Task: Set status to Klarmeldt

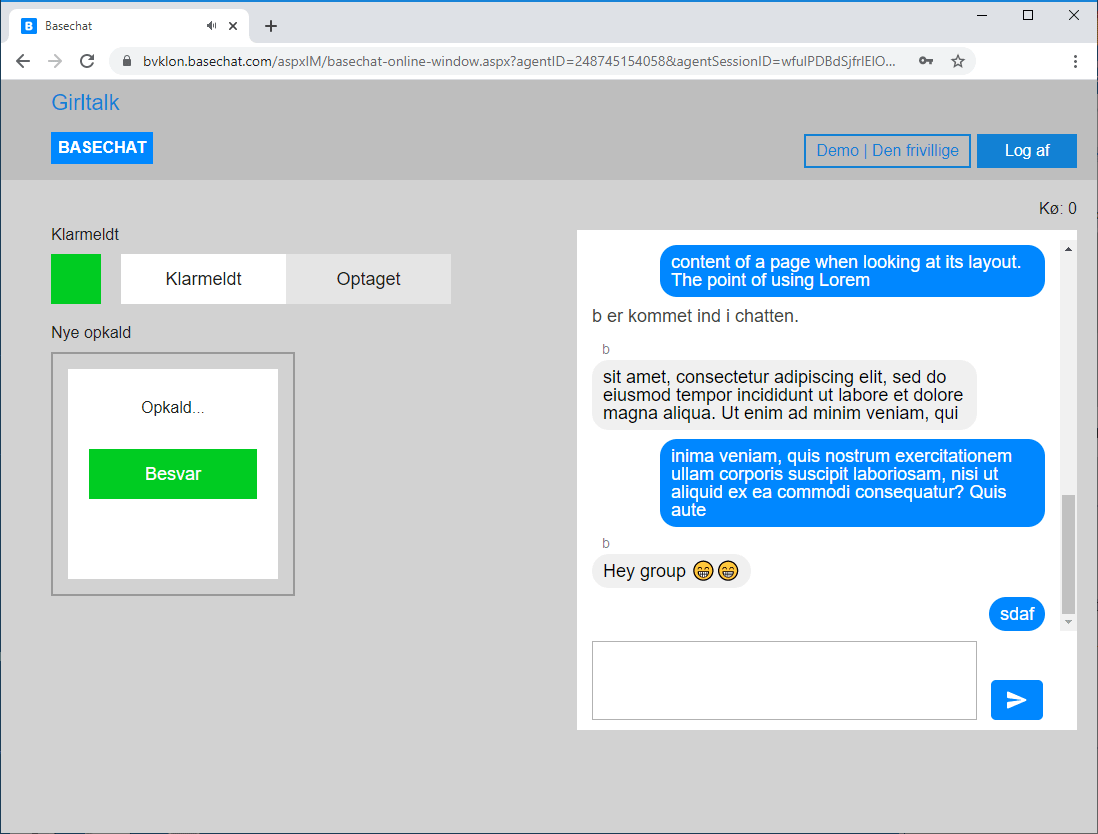Action: pos(203,279)
